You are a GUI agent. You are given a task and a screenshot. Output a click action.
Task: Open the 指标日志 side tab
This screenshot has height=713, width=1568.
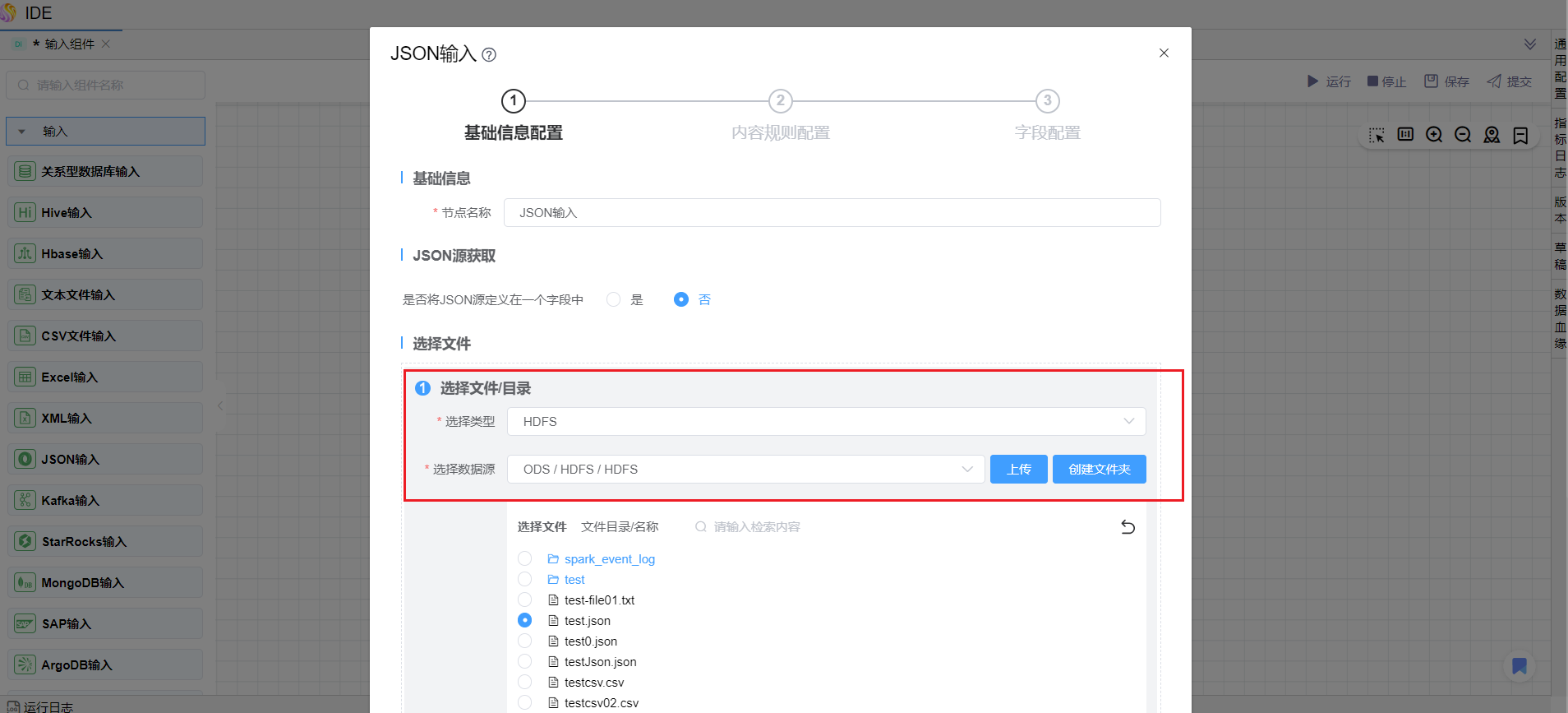tap(1560, 148)
